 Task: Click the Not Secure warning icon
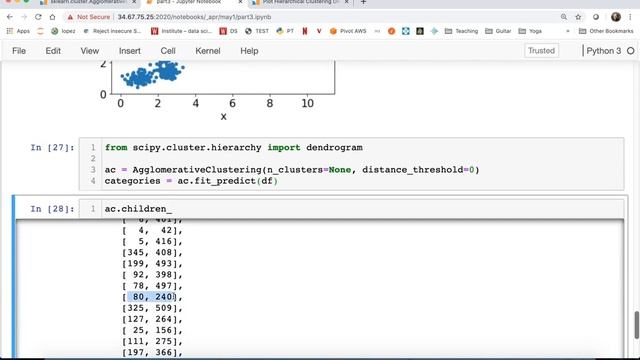point(70,17)
